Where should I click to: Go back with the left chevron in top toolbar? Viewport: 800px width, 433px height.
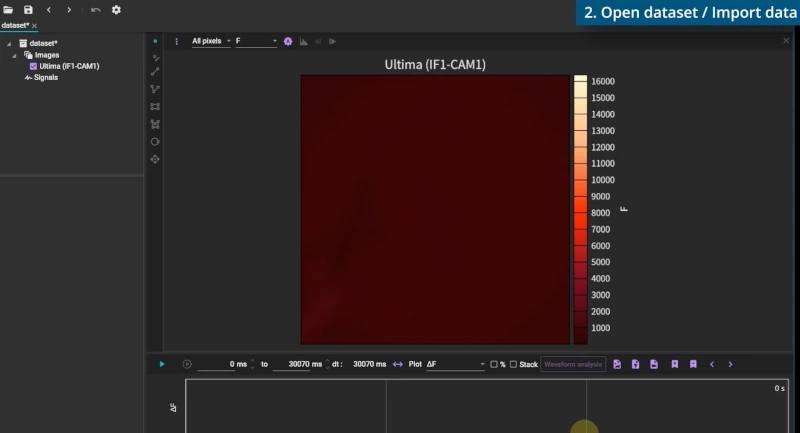click(x=49, y=10)
